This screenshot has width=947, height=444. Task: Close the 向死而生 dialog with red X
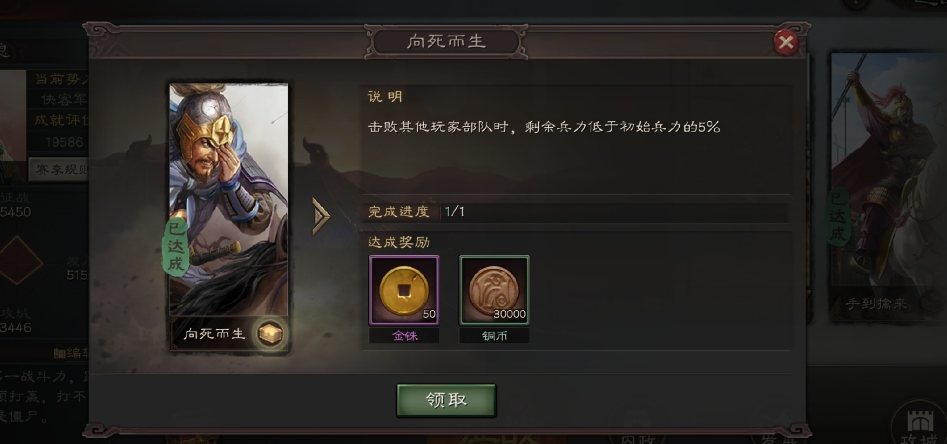(786, 42)
